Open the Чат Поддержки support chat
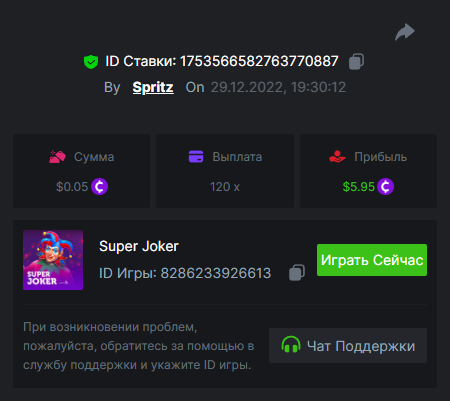 [348, 346]
